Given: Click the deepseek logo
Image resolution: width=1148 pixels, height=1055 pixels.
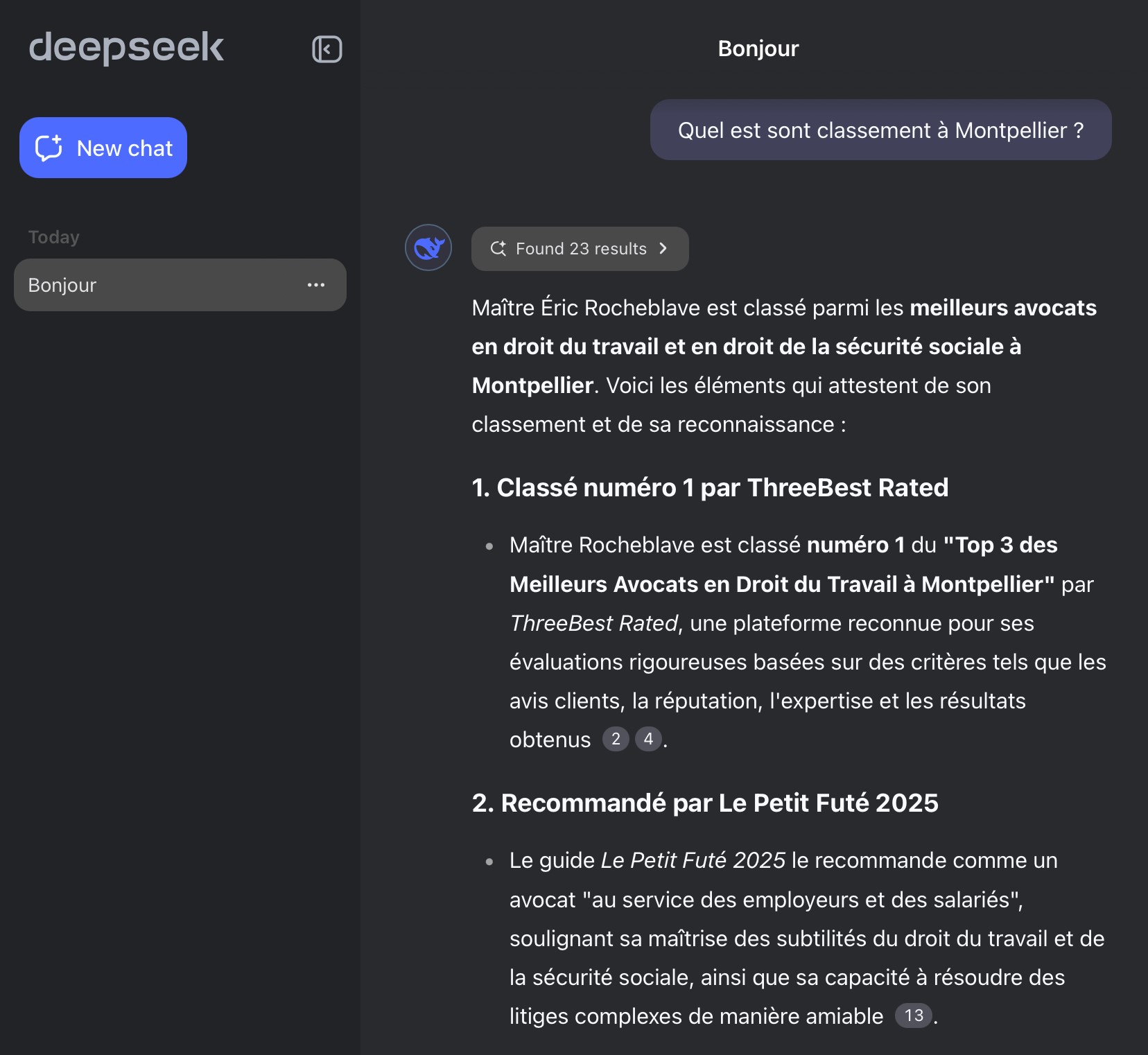Looking at the screenshot, I should coord(126,48).
